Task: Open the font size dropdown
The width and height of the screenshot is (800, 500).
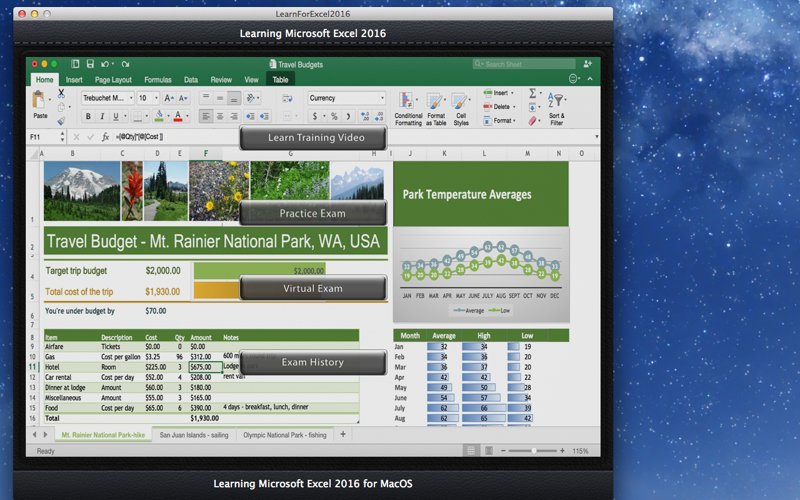Action: point(156,98)
